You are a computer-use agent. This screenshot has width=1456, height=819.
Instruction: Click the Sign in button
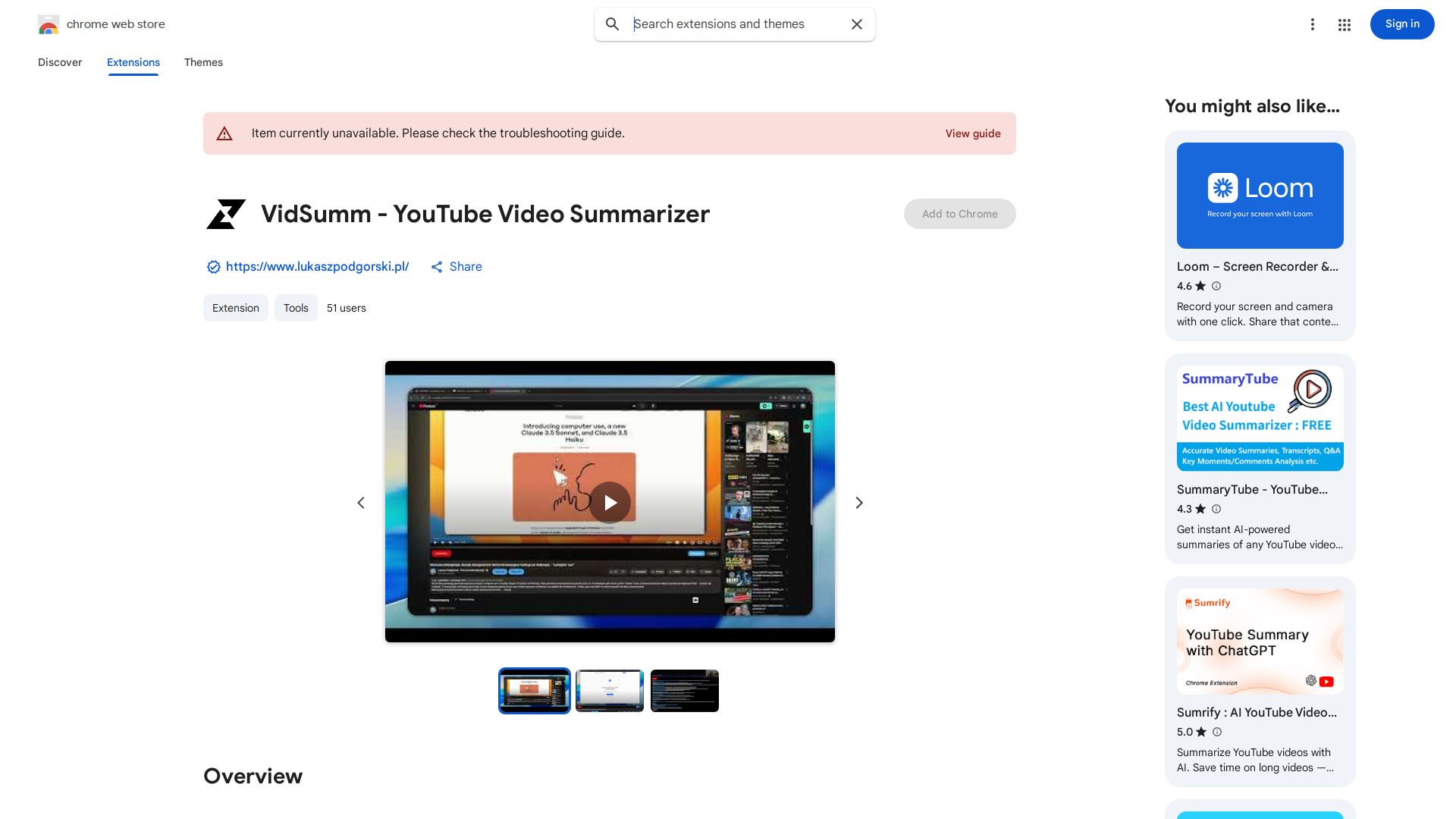tap(1401, 24)
